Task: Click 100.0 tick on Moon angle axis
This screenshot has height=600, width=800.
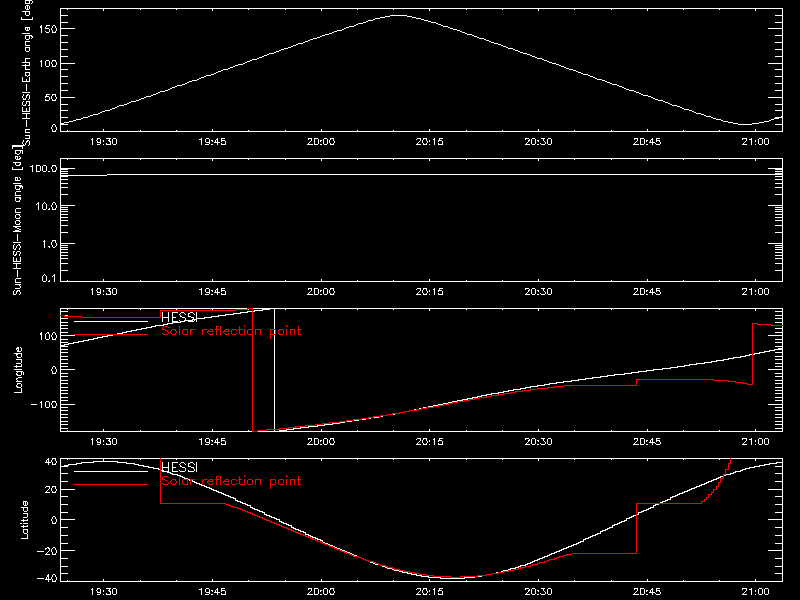Action: tap(43, 169)
